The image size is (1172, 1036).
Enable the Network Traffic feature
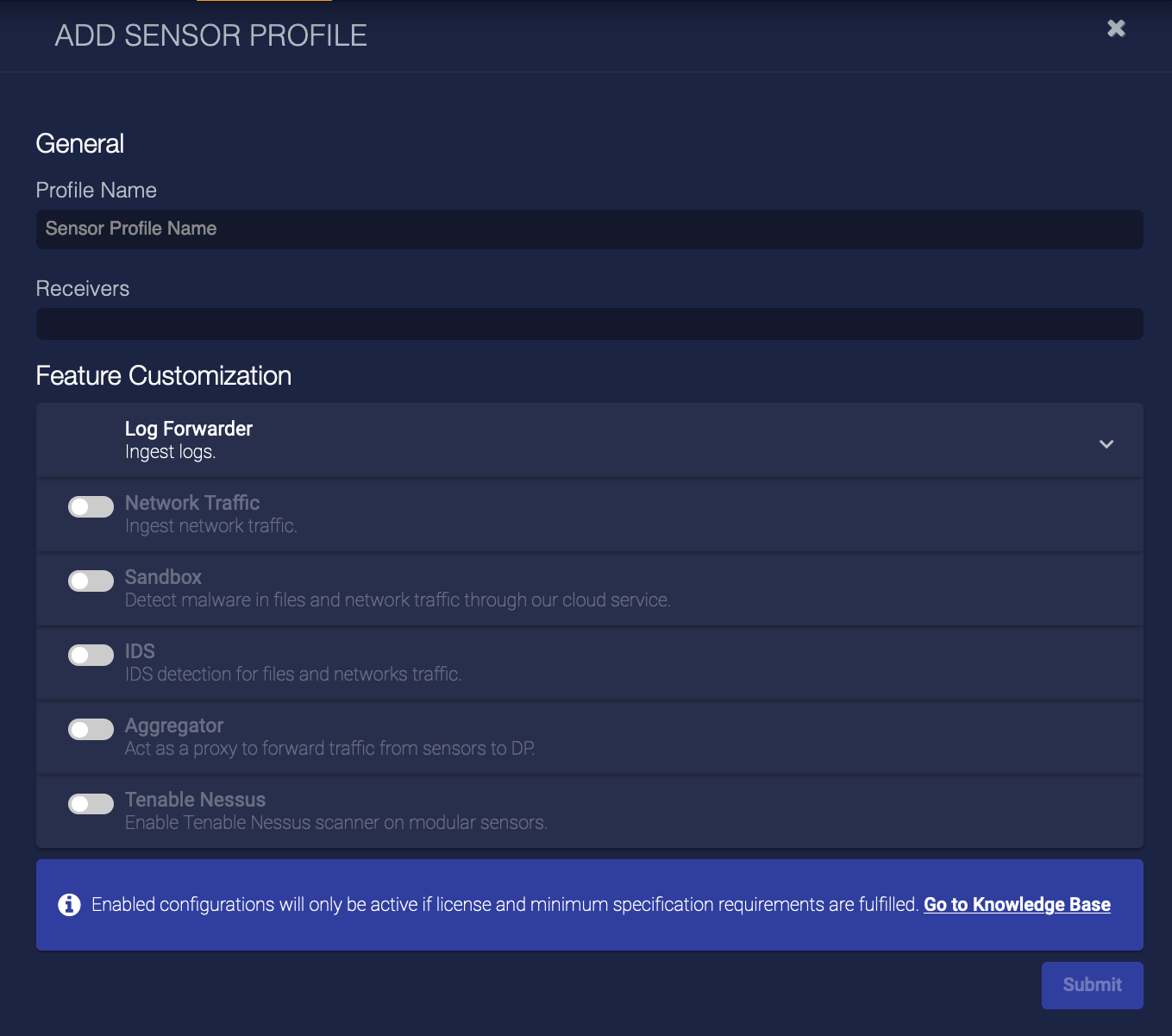(90, 506)
